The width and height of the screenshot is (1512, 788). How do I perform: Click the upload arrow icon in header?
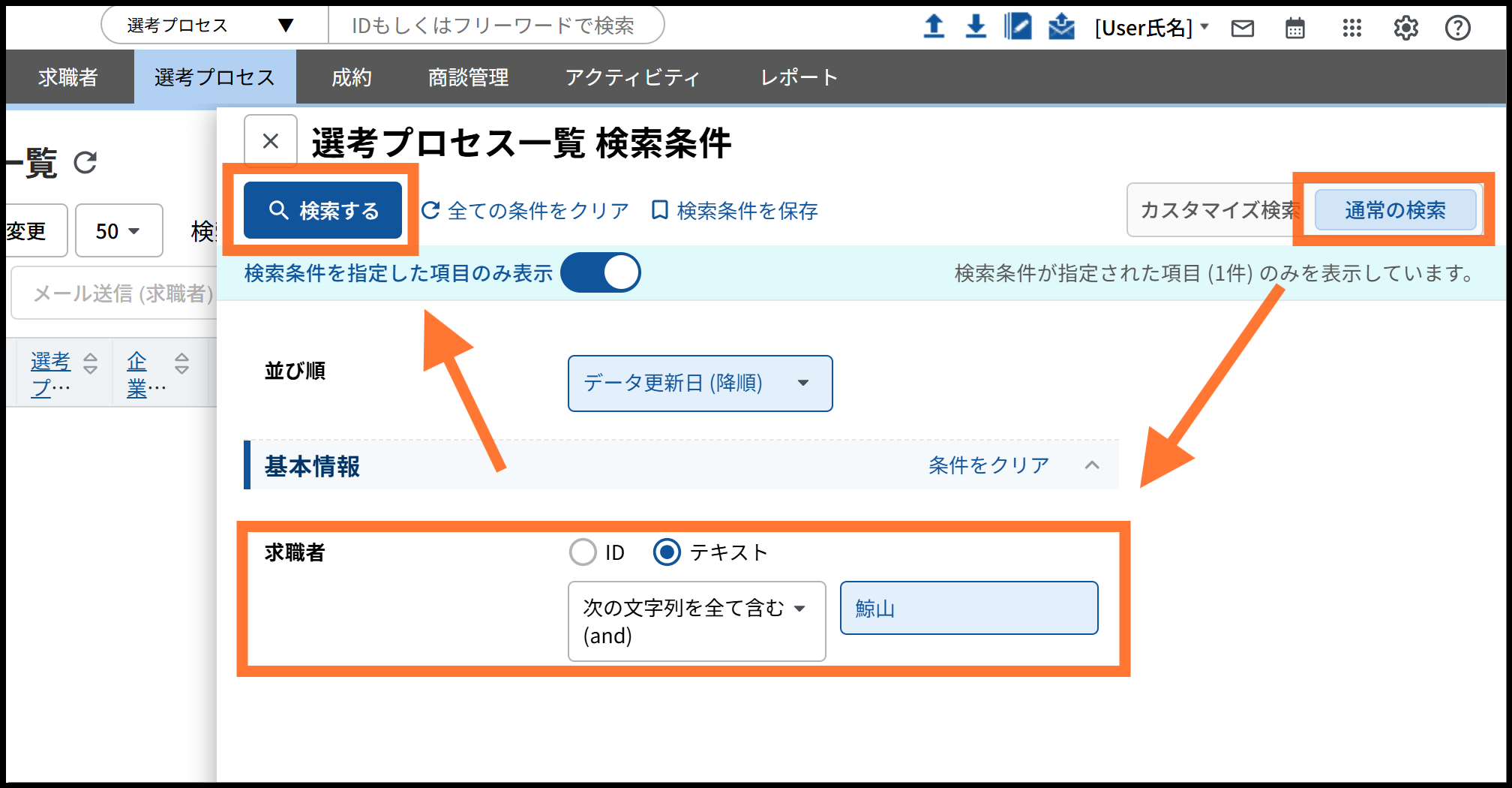[x=933, y=26]
